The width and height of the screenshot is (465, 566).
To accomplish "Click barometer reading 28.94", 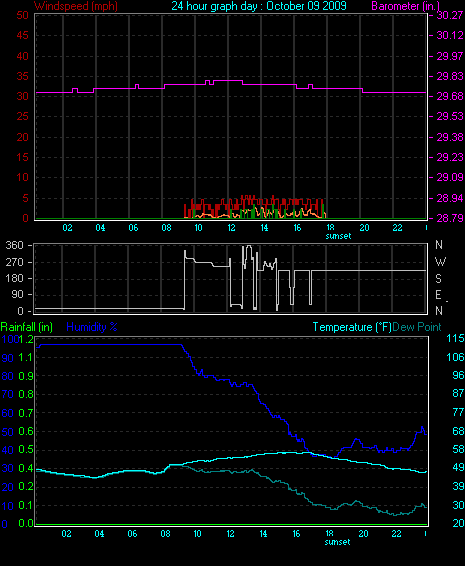I will [450, 198].
